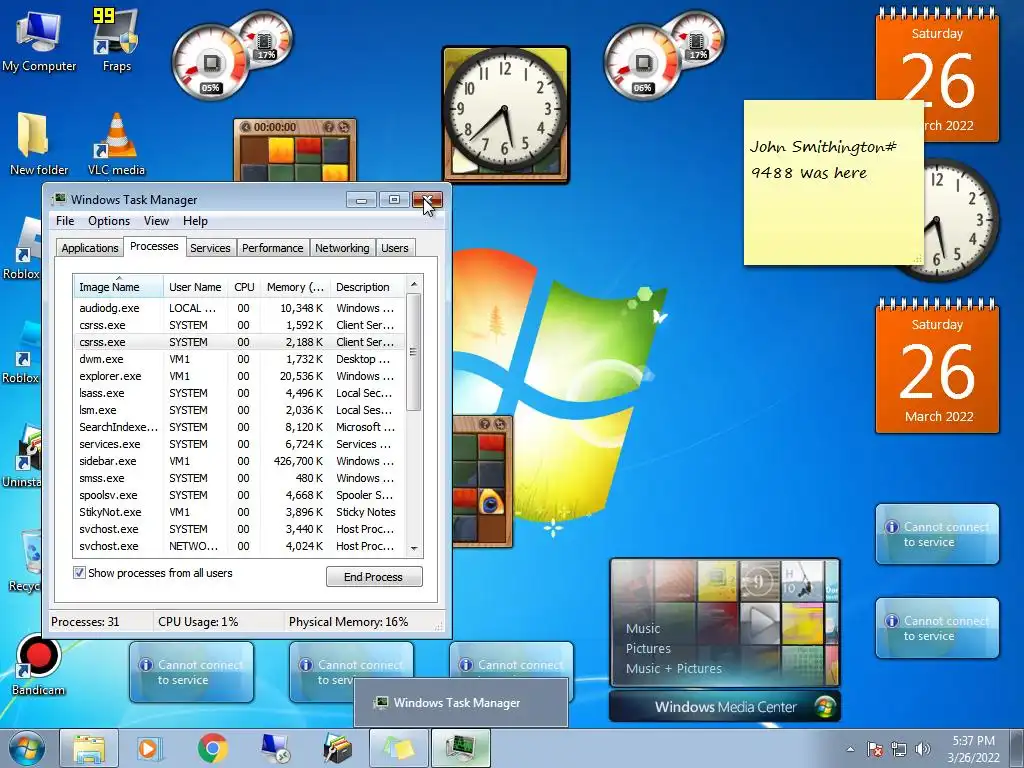
Task: Open the View menu in Task Manager
Action: coord(156,221)
